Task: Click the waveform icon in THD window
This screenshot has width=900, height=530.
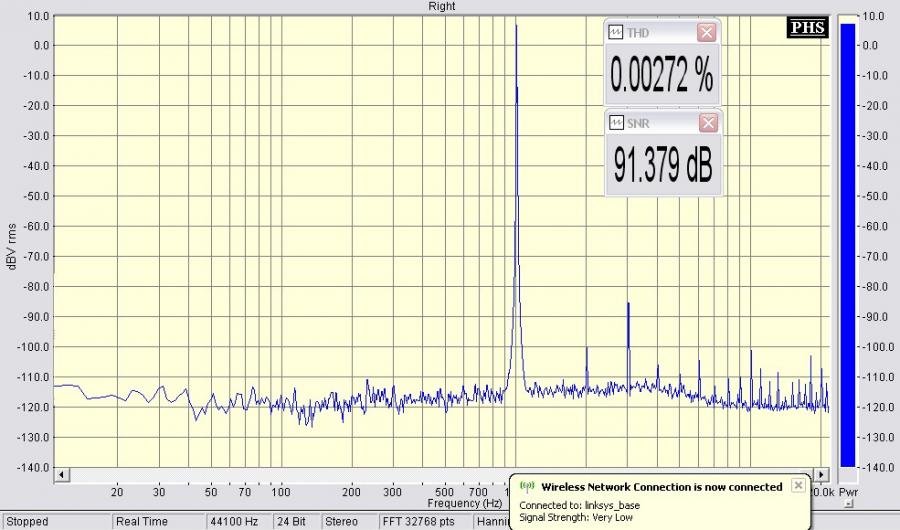Action: pyautogui.click(x=615, y=33)
